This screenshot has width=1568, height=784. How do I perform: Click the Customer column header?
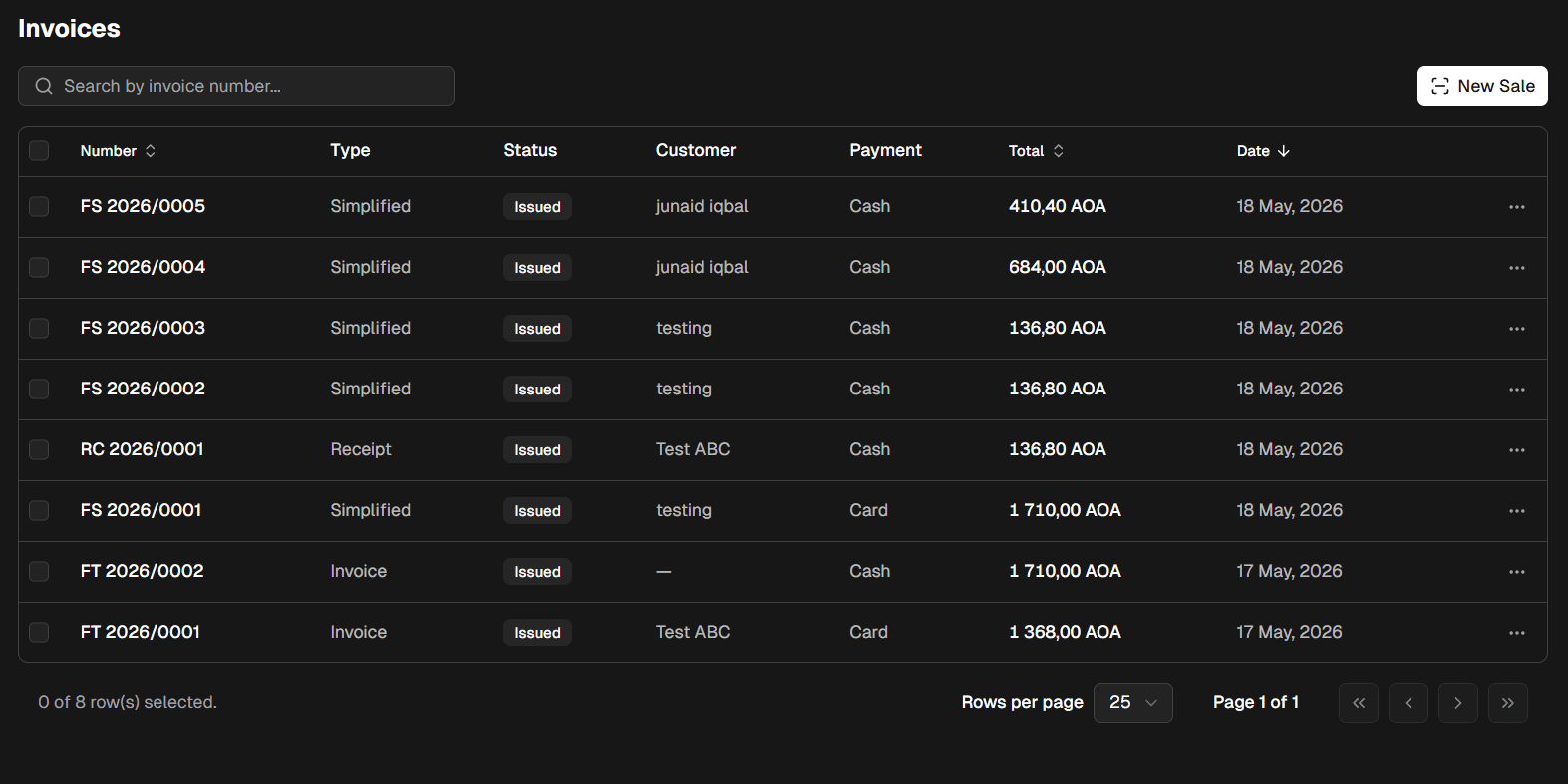point(696,150)
